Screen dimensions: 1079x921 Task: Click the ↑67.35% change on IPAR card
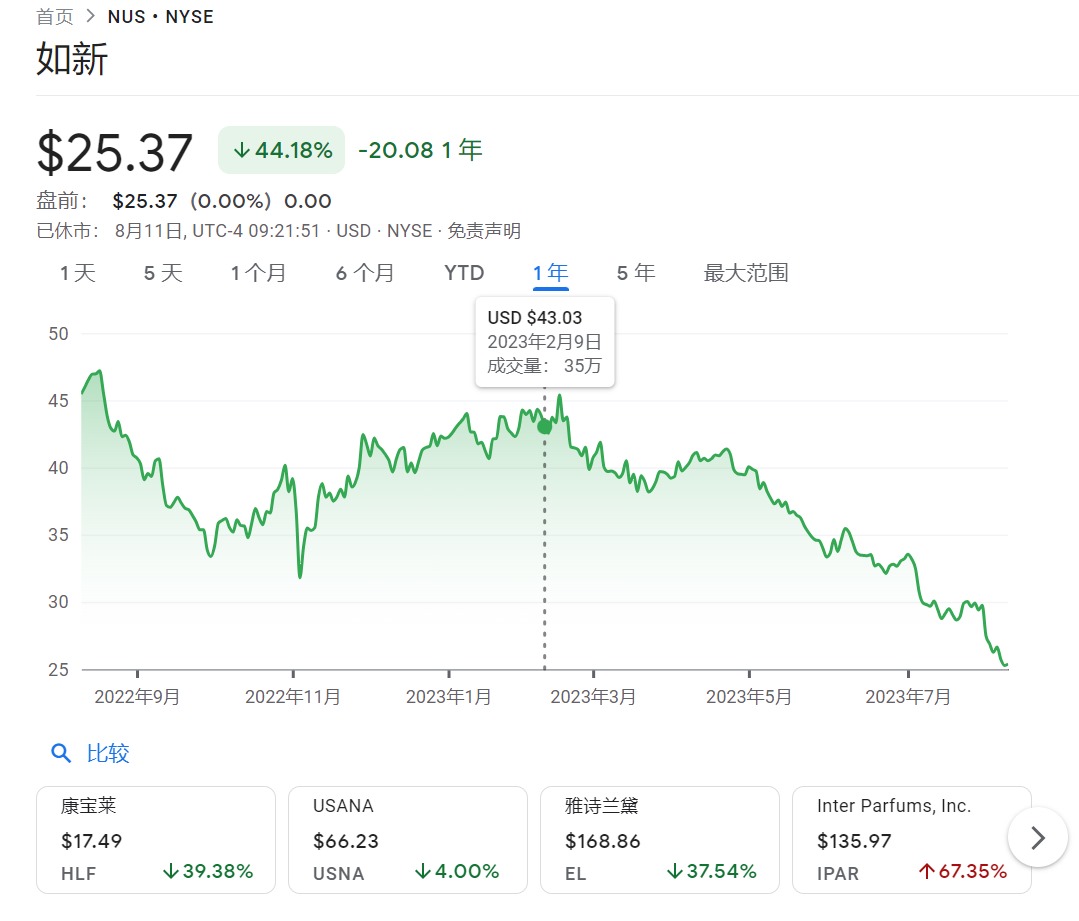(963, 871)
